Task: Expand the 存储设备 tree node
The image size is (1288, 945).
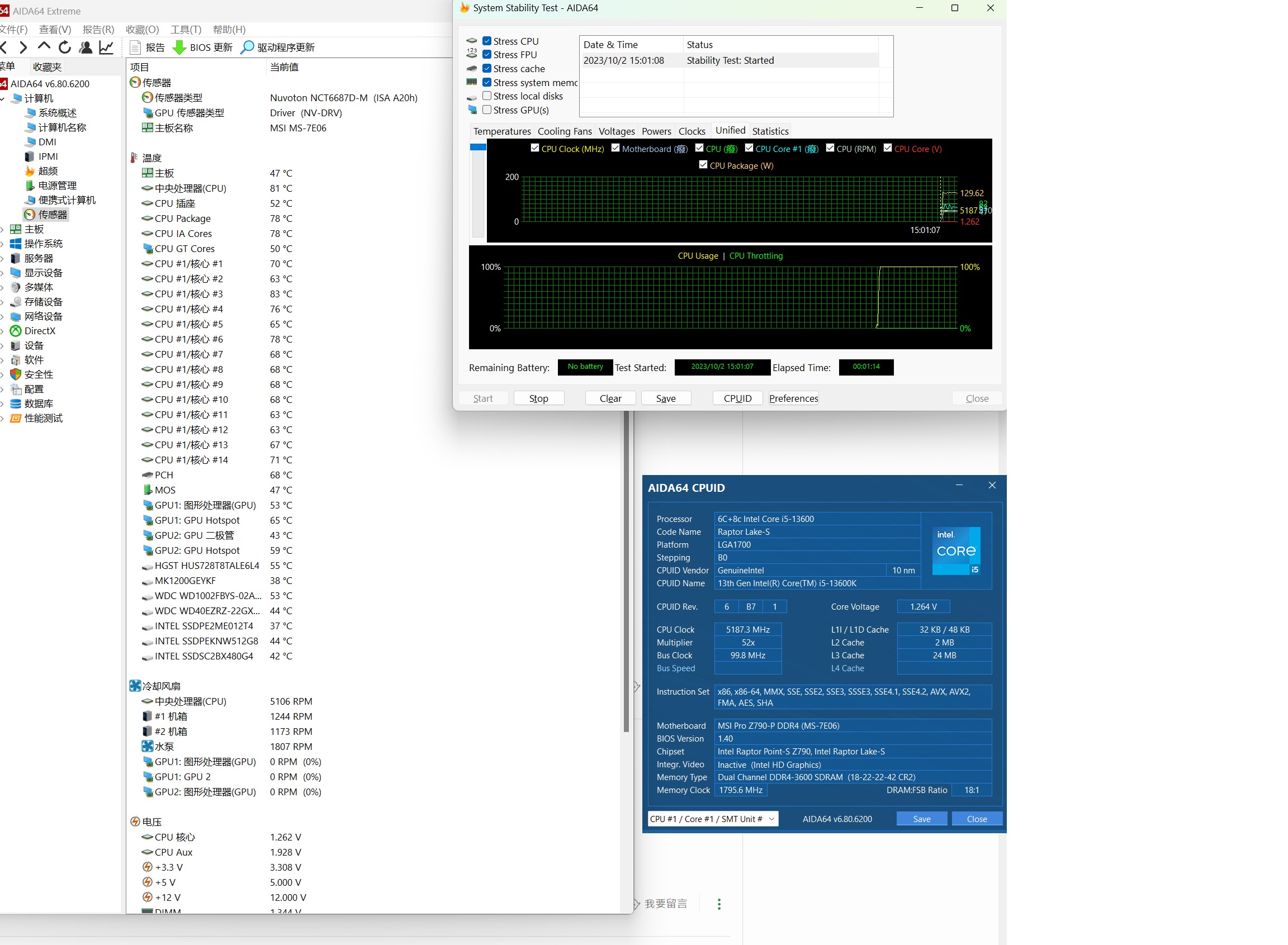Action: 3,302
